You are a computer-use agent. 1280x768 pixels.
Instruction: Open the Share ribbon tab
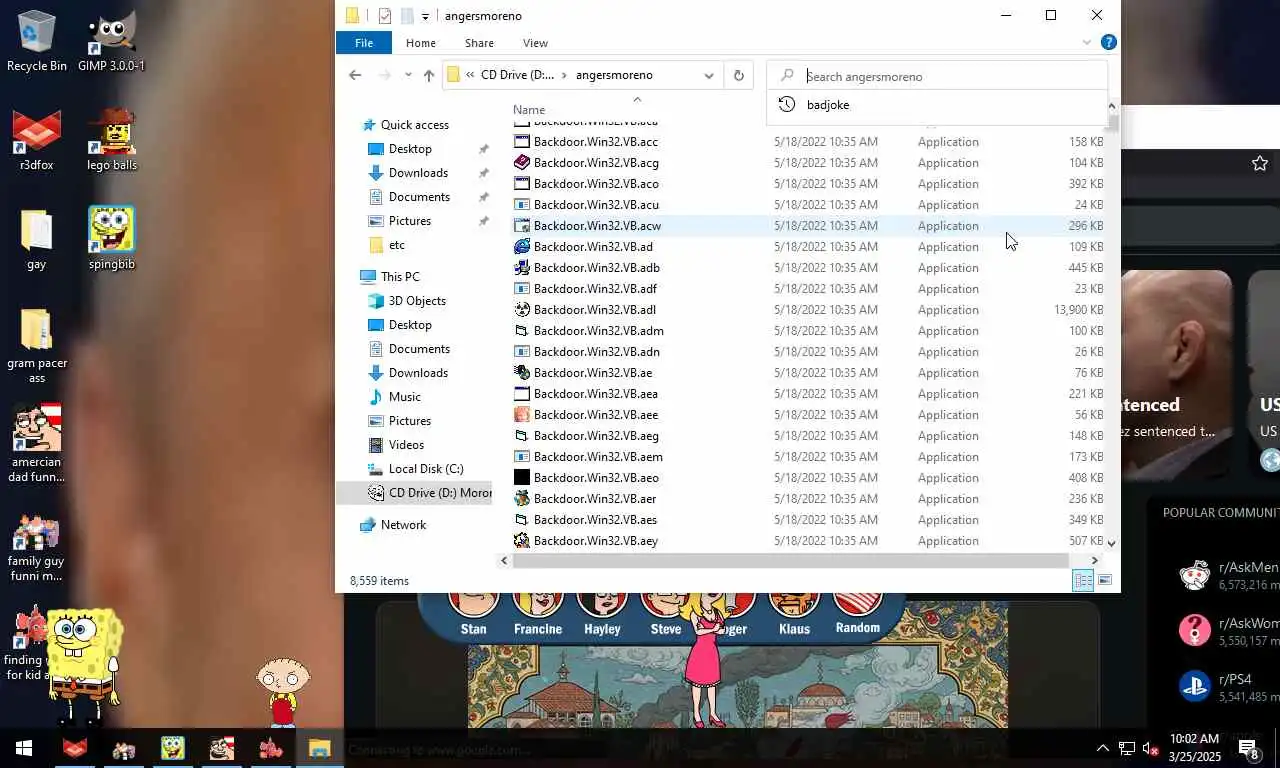pyautogui.click(x=479, y=43)
